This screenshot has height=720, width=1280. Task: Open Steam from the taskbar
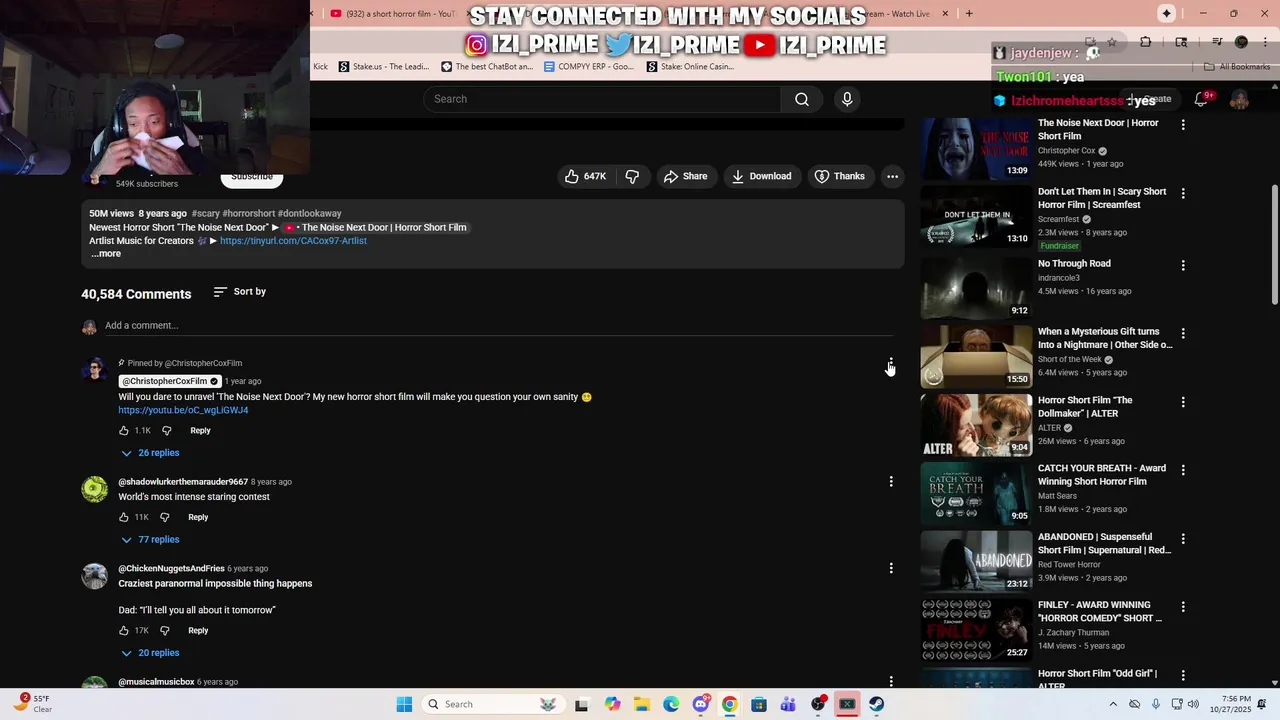point(876,704)
